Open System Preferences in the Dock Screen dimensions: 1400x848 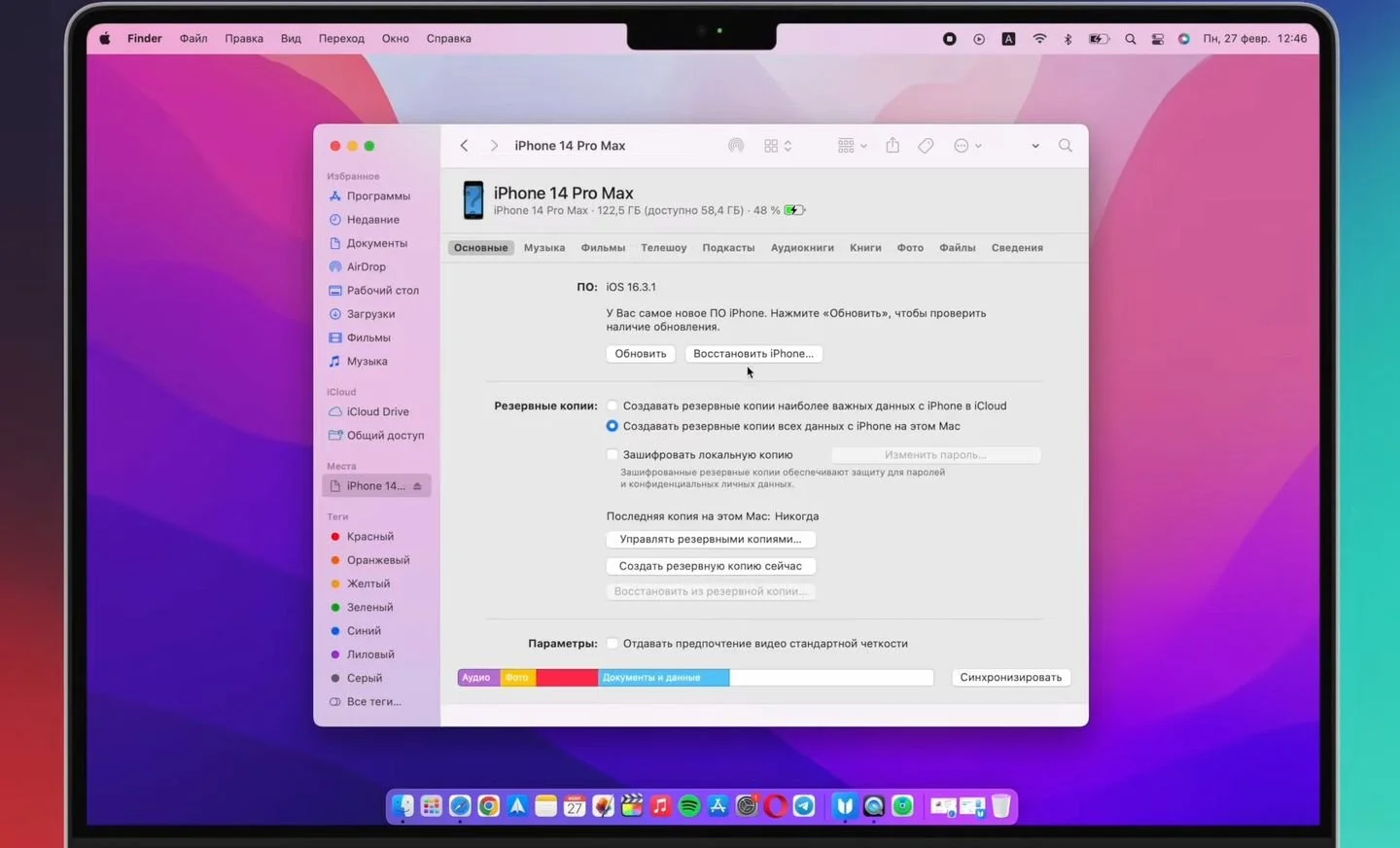(747, 806)
